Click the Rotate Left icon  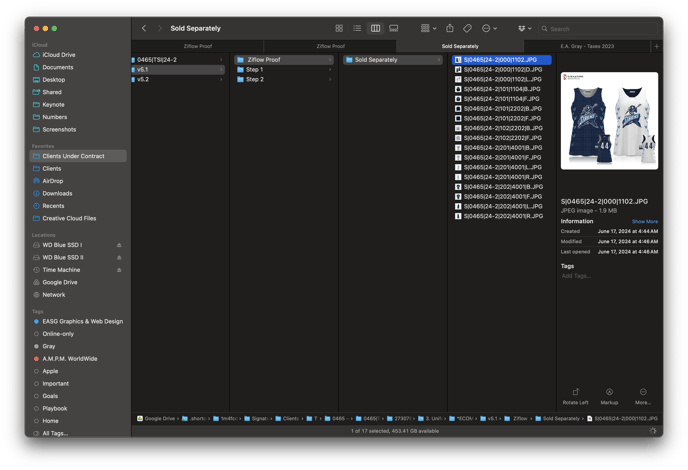(x=576, y=392)
